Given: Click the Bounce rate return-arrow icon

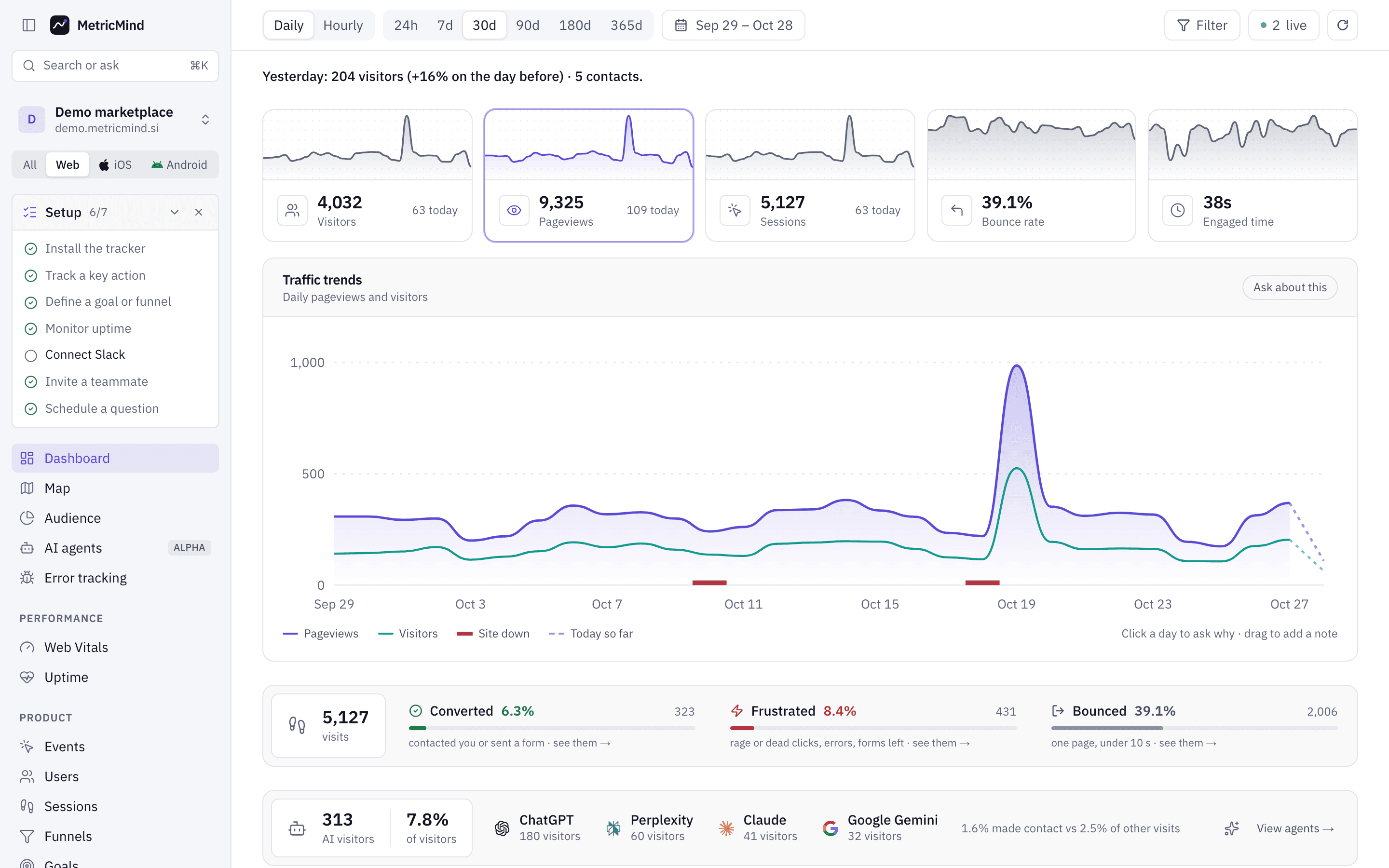Looking at the screenshot, I should click(x=956, y=210).
